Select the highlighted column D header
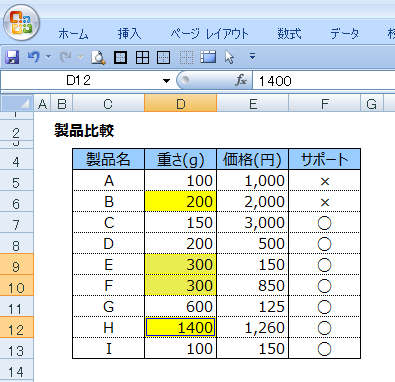Viewport: 395px width, 382px height. [181, 104]
